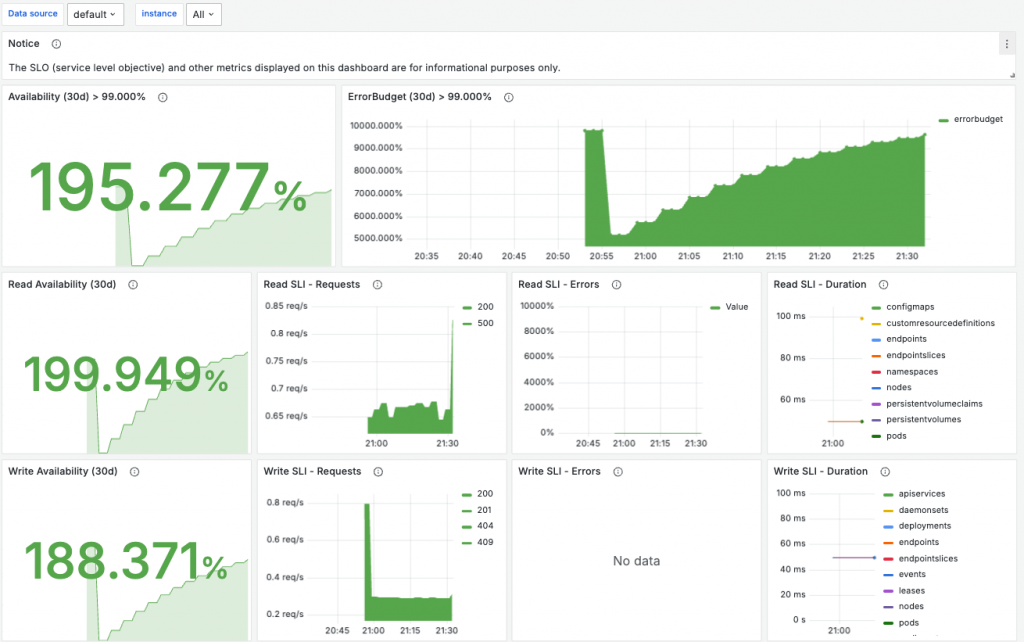Toggle 201 series in Write SLI Requests legend
The image size is (1024, 642).
(x=485, y=510)
